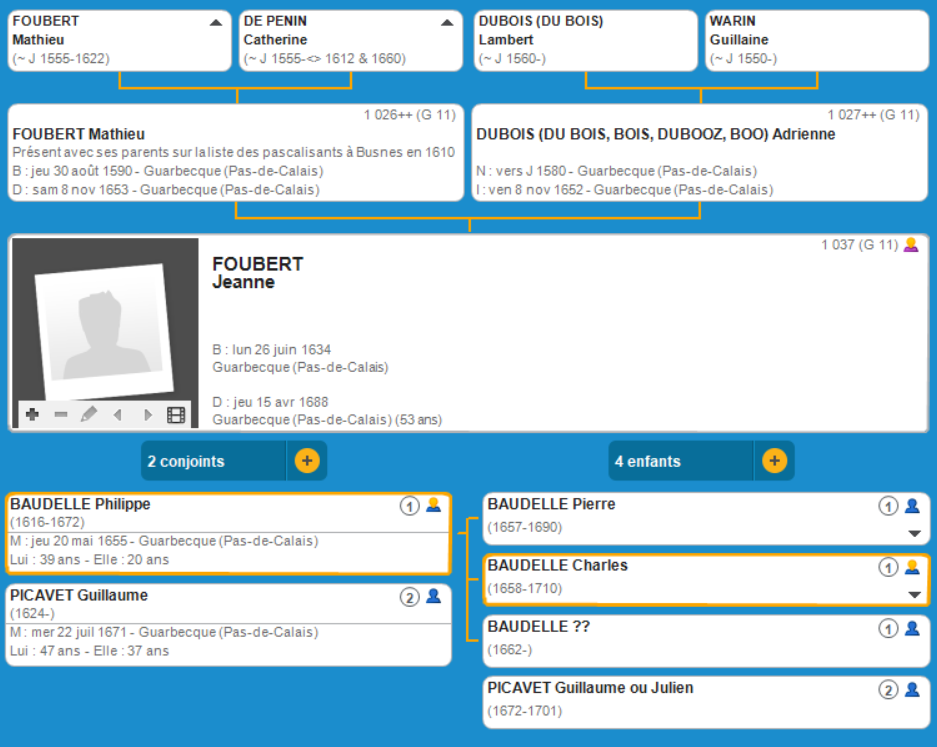The width and height of the screenshot is (937, 747).
Task: Click the person icon beside Jeanne's number 1 037
Action: pos(910,245)
